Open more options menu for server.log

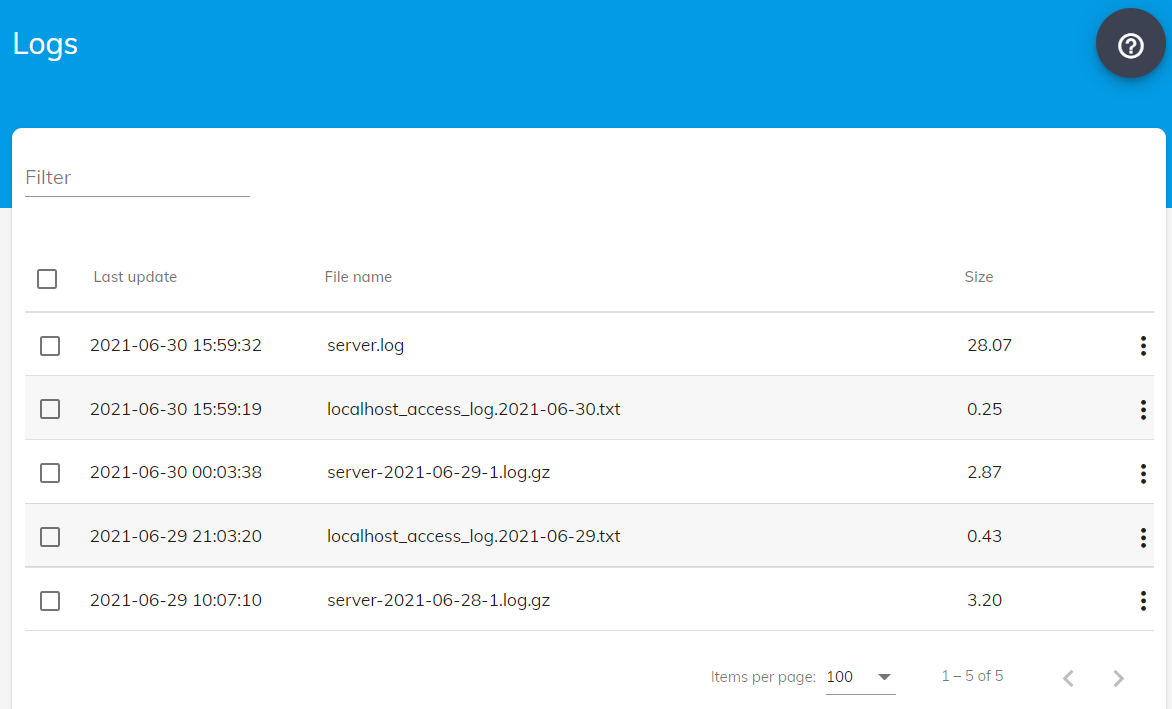click(x=1143, y=346)
